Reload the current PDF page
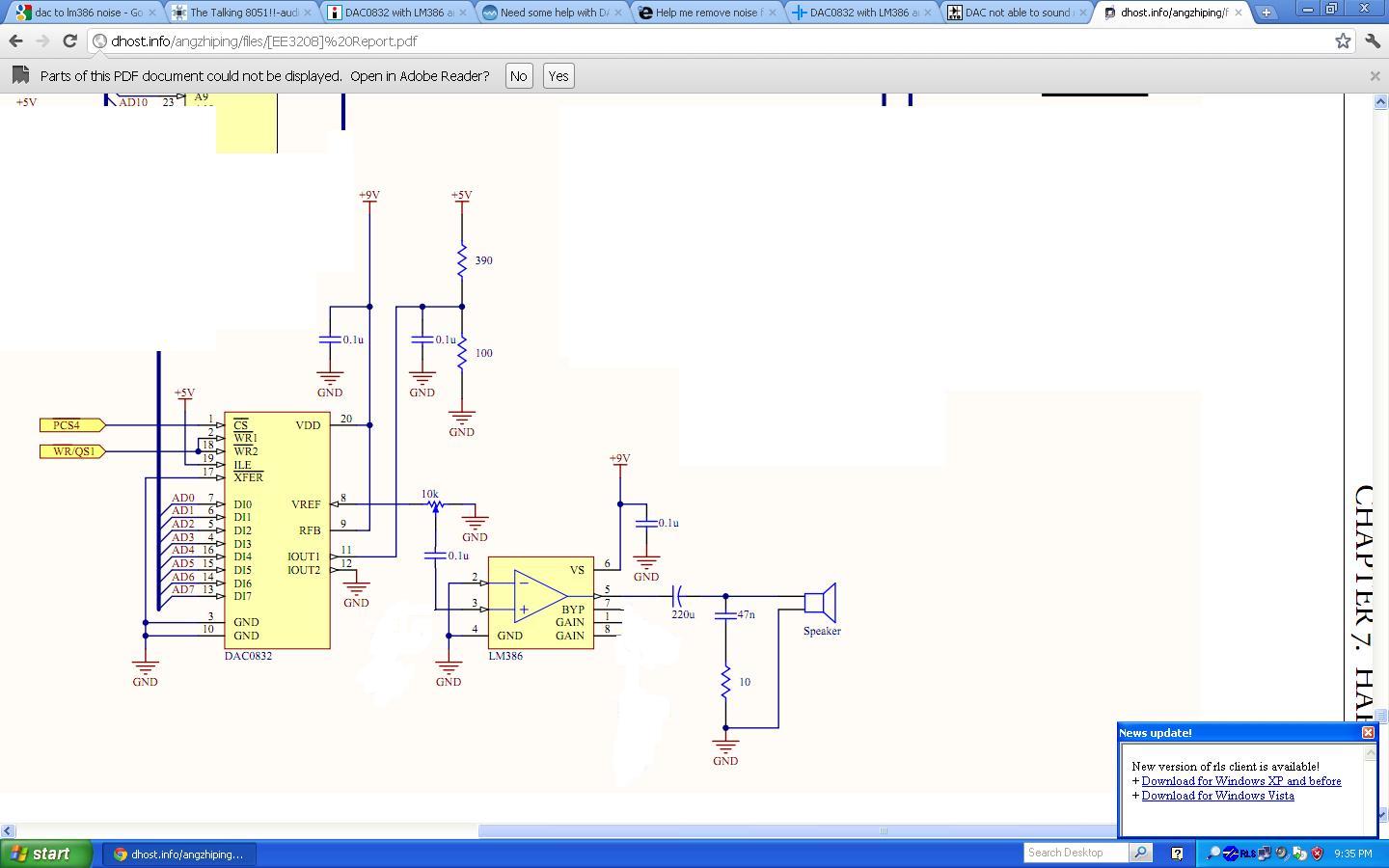This screenshot has width=1389, height=868. 69,41
